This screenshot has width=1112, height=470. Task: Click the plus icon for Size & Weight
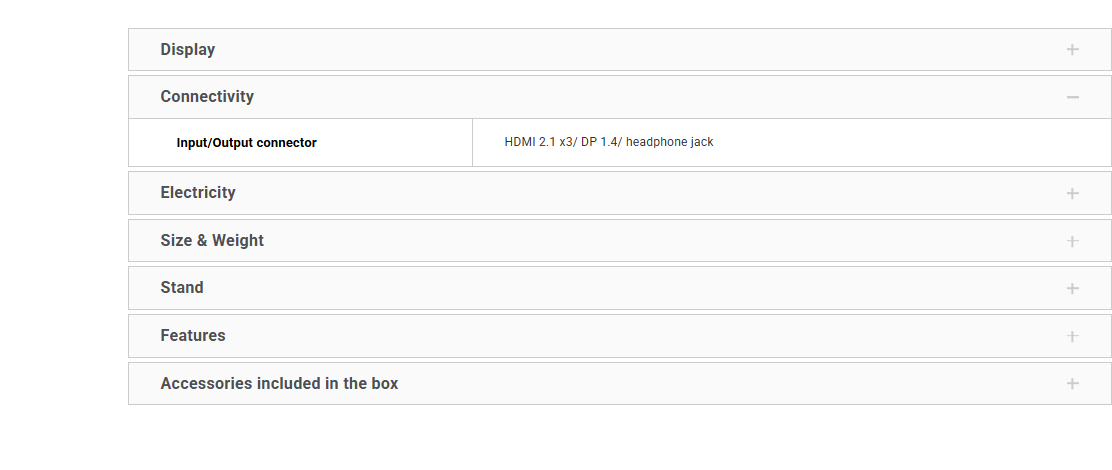coord(1072,241)
